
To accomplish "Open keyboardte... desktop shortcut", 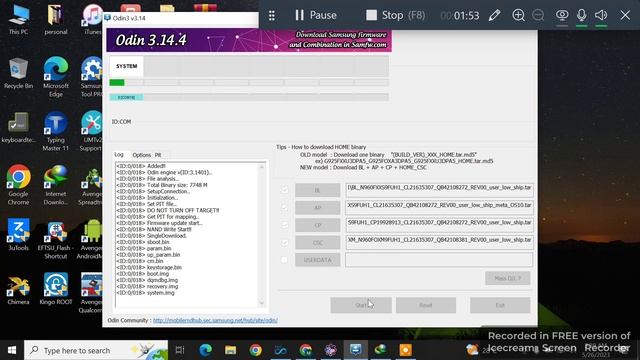I will [x=18, y=128].
